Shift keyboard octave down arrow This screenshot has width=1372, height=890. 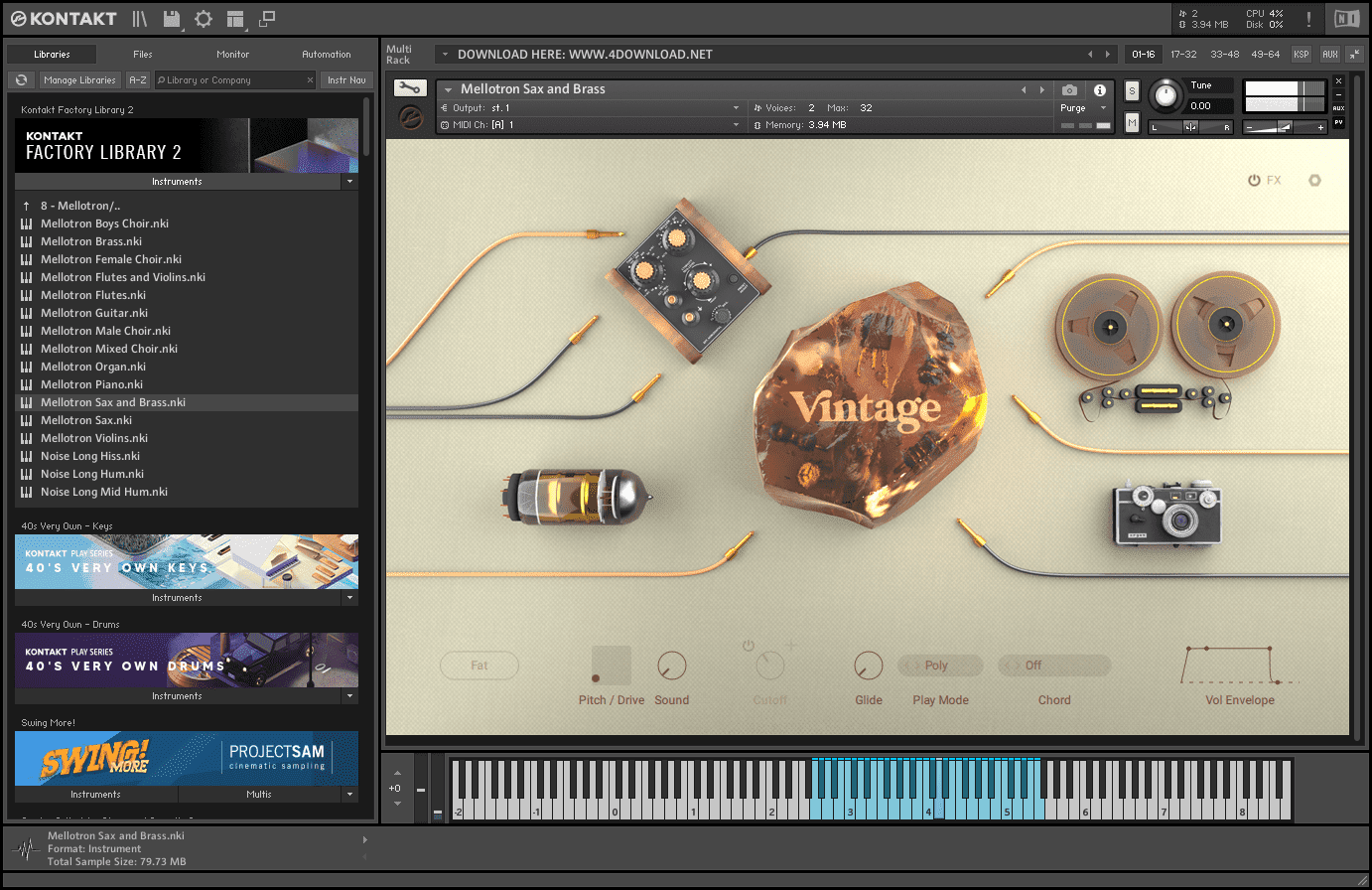tap(397, 803)
